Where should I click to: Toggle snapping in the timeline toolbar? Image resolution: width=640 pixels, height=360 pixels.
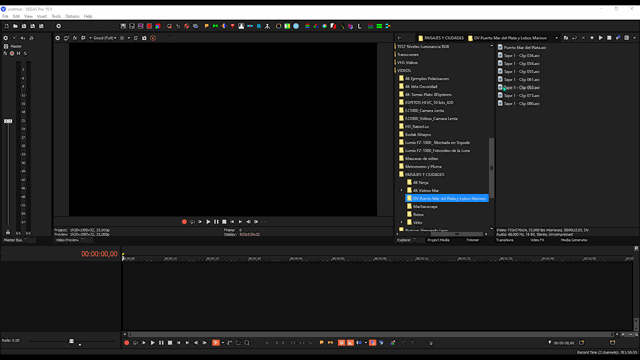click(x=341, y=343)
